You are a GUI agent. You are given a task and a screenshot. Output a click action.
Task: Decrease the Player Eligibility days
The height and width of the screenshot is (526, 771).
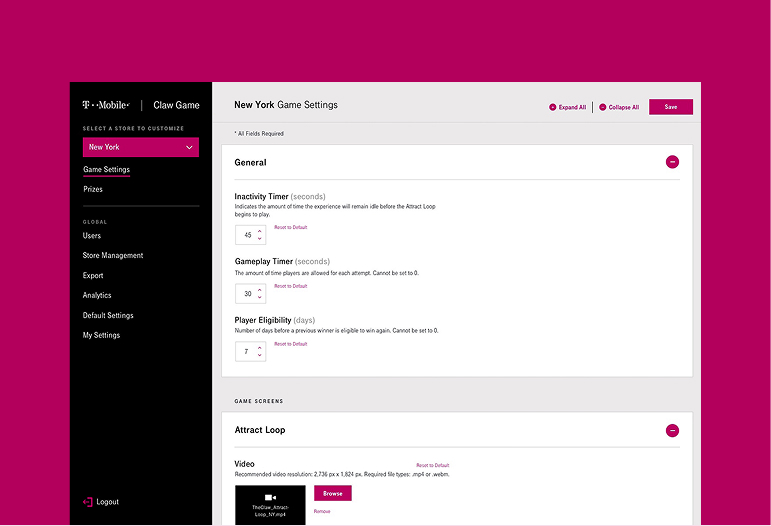tap(260, 355)
